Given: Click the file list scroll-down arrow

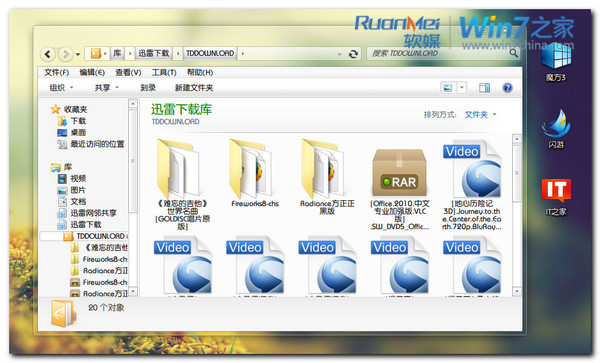Looking at the screenshot, I should (517, 291).
